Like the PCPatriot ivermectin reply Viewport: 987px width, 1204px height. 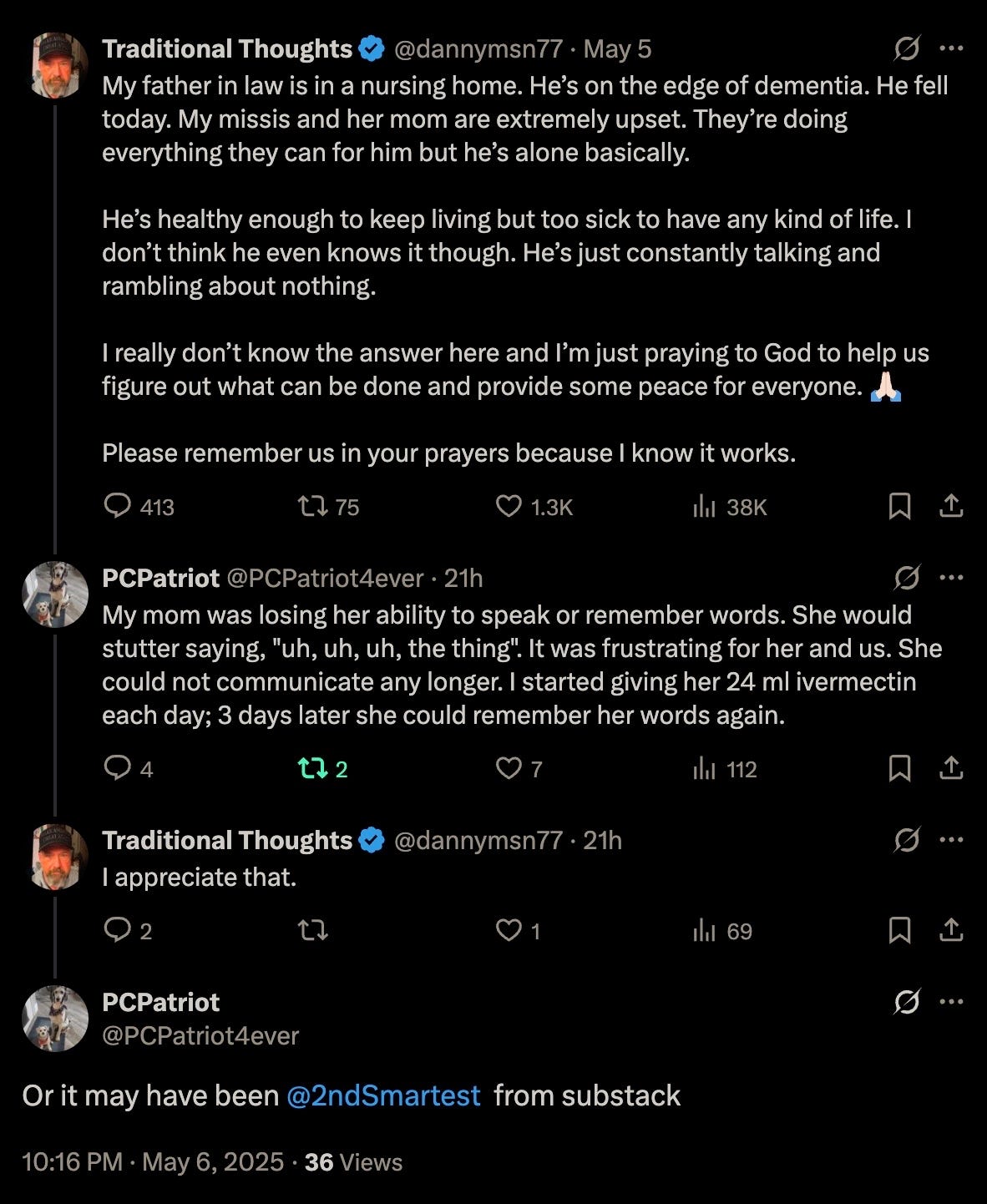[509, 768]
